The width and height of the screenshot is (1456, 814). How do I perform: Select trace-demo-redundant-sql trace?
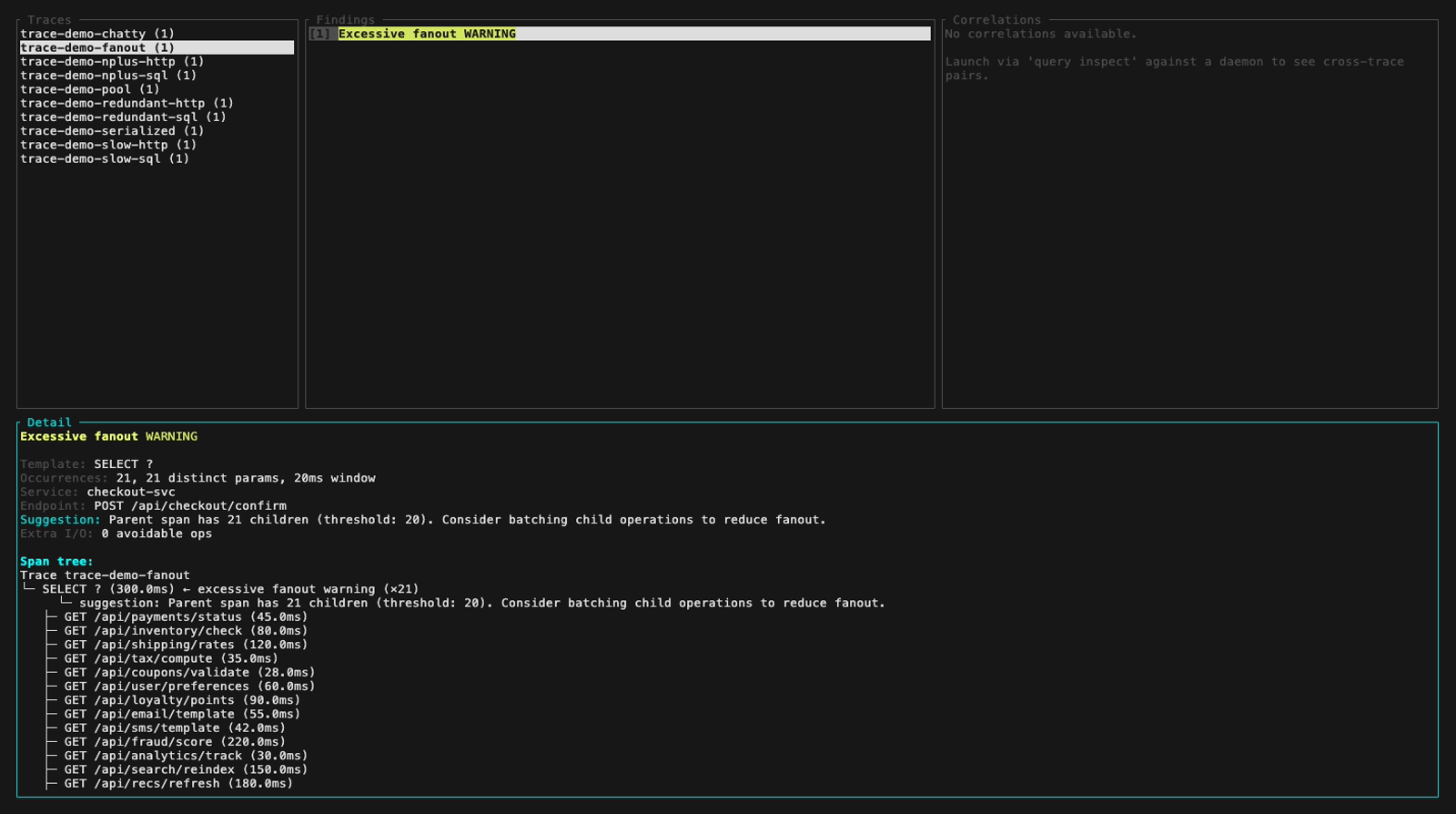(123, 117)
